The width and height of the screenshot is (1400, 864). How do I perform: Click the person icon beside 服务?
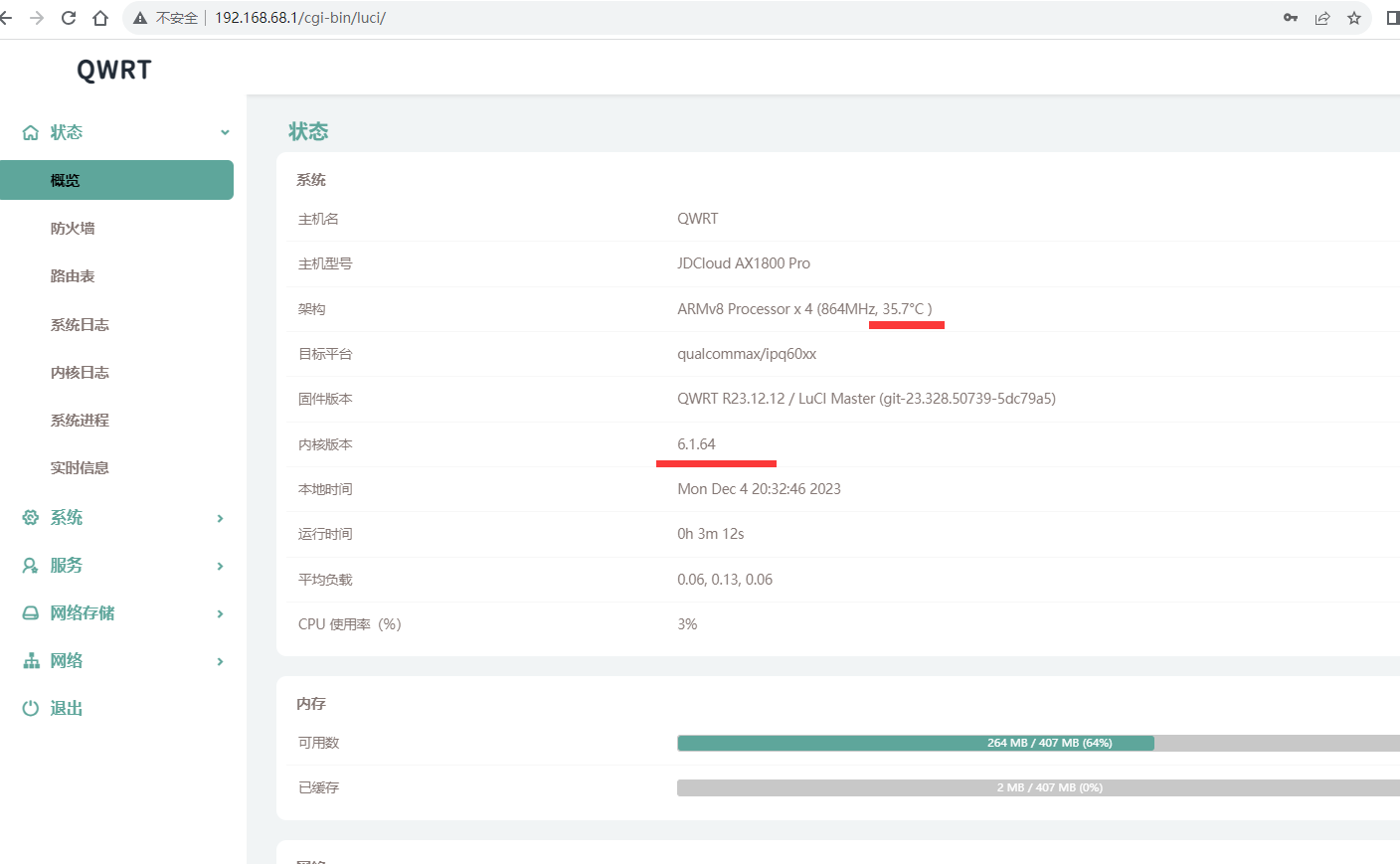pos(31,565)
